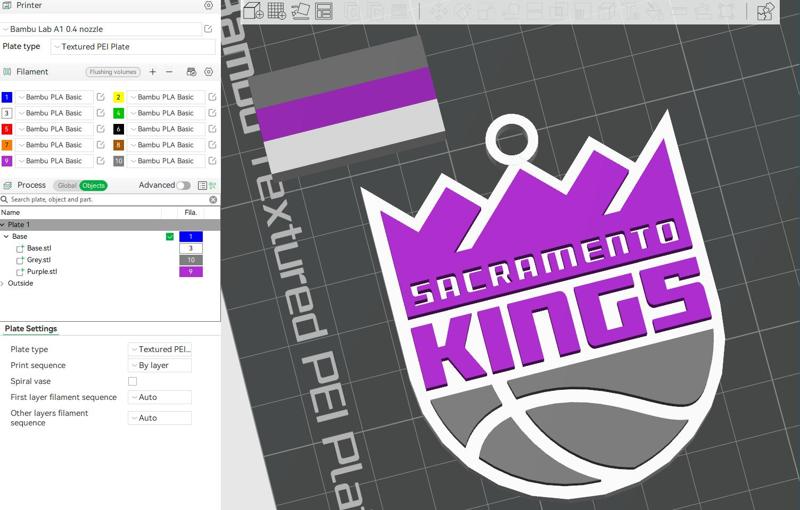
Task: Sync filament list from AMS
Action: [x=191, y=72]
